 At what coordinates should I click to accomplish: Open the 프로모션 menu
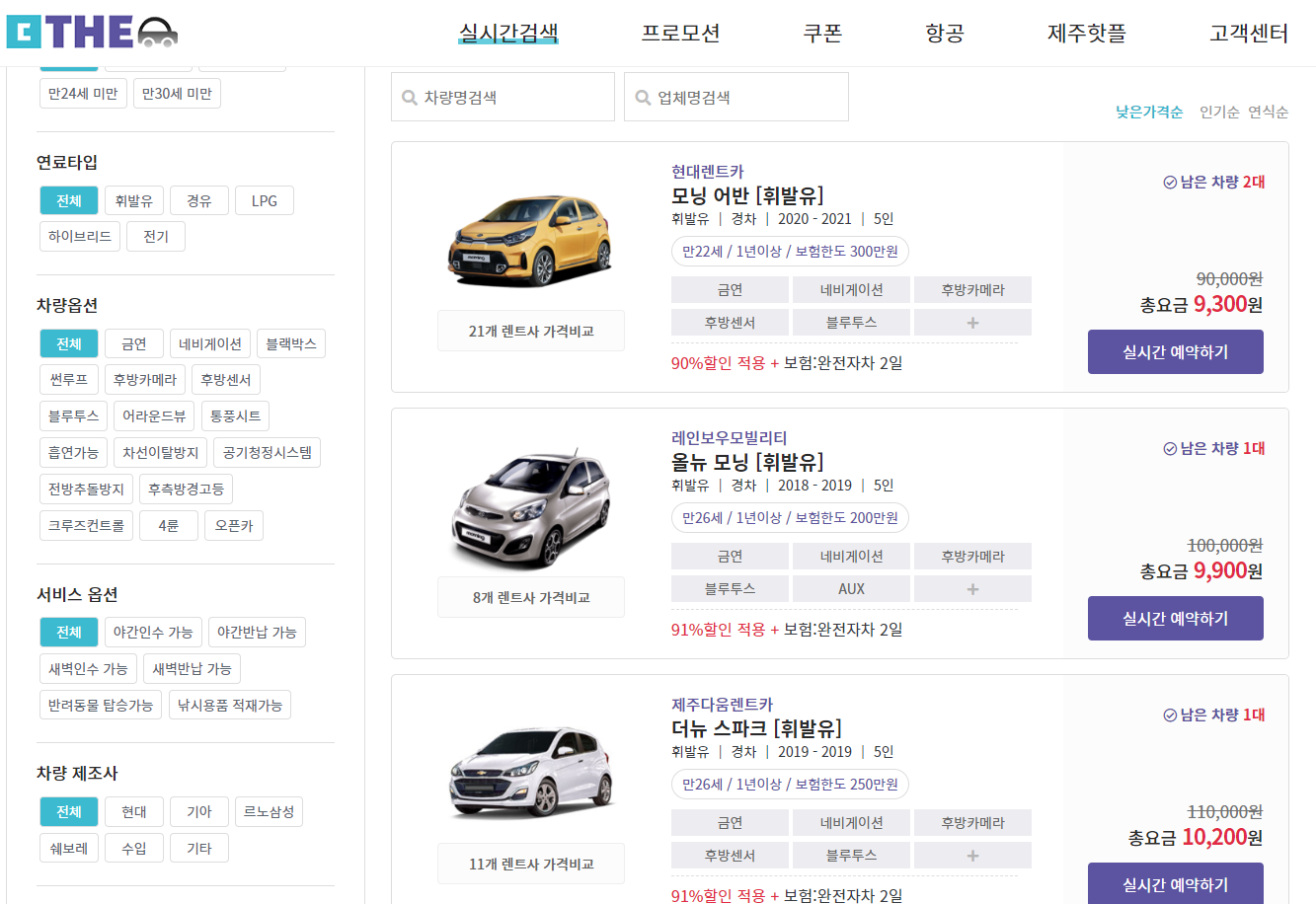(679, 32)
